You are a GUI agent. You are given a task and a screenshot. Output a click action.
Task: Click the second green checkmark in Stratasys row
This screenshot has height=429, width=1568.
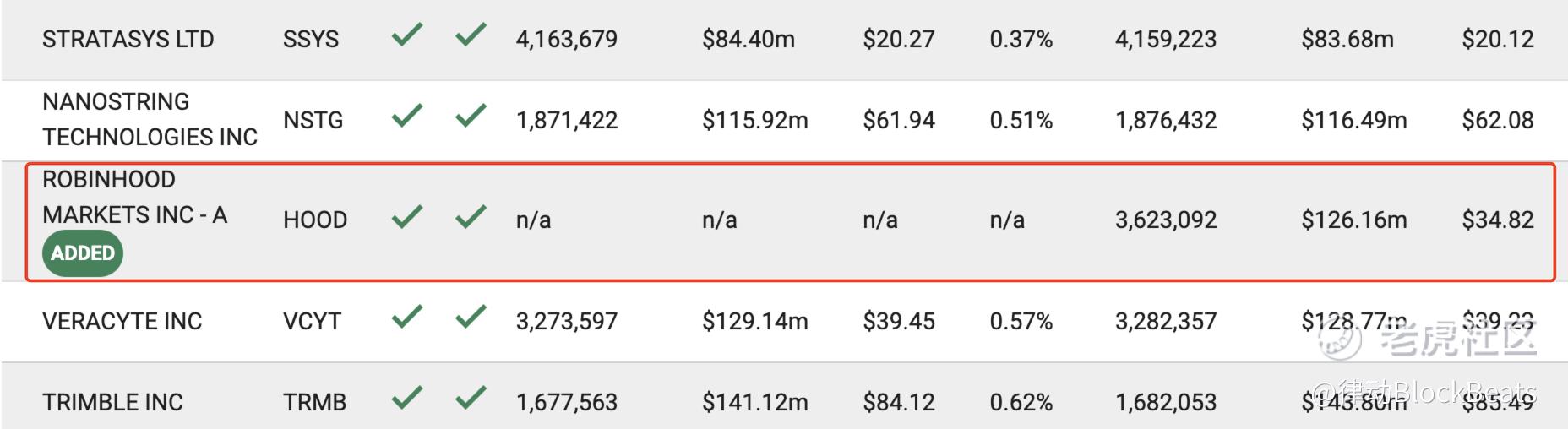[x=471, y=35]
